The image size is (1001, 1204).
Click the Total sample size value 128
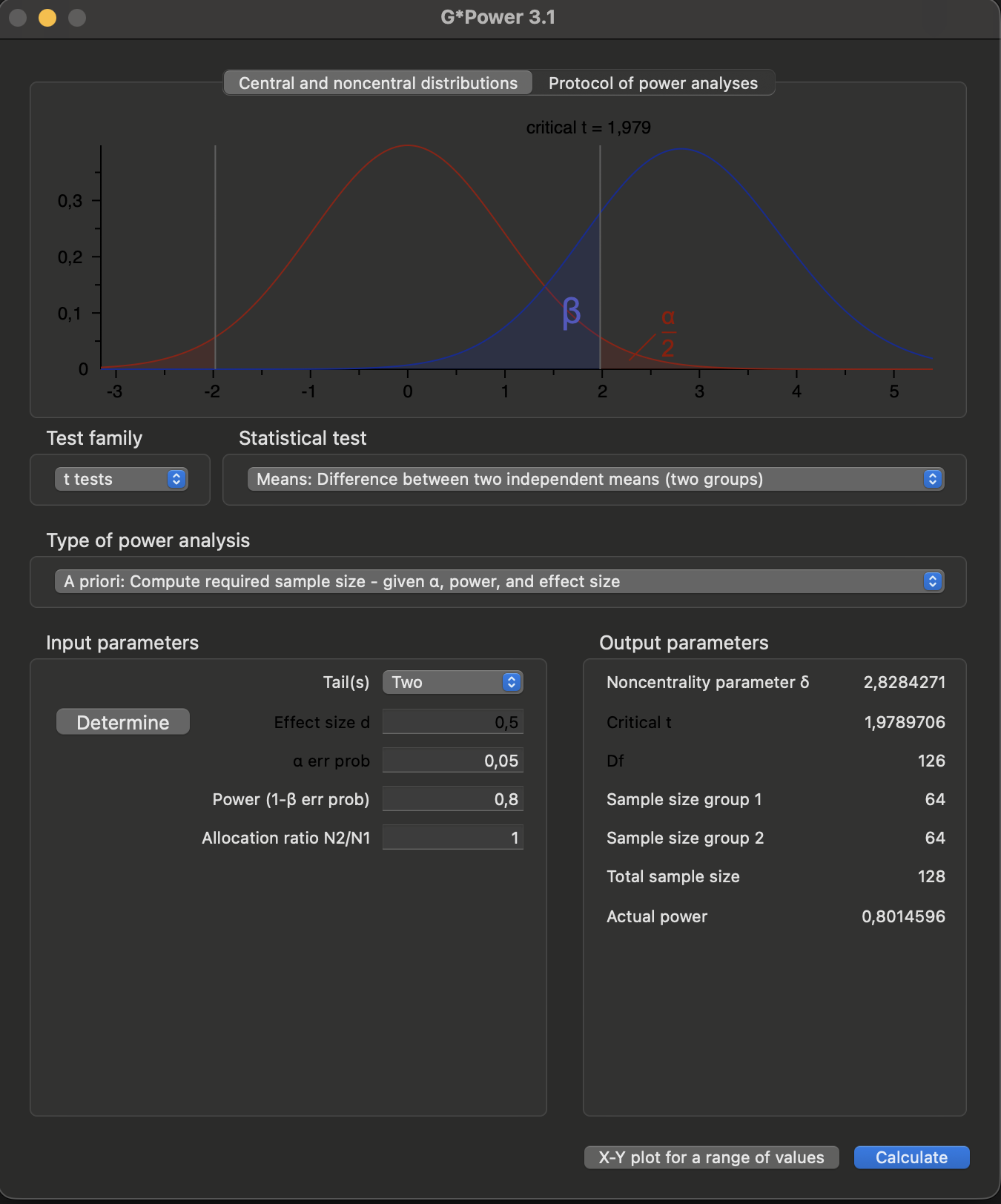point(931,876)
